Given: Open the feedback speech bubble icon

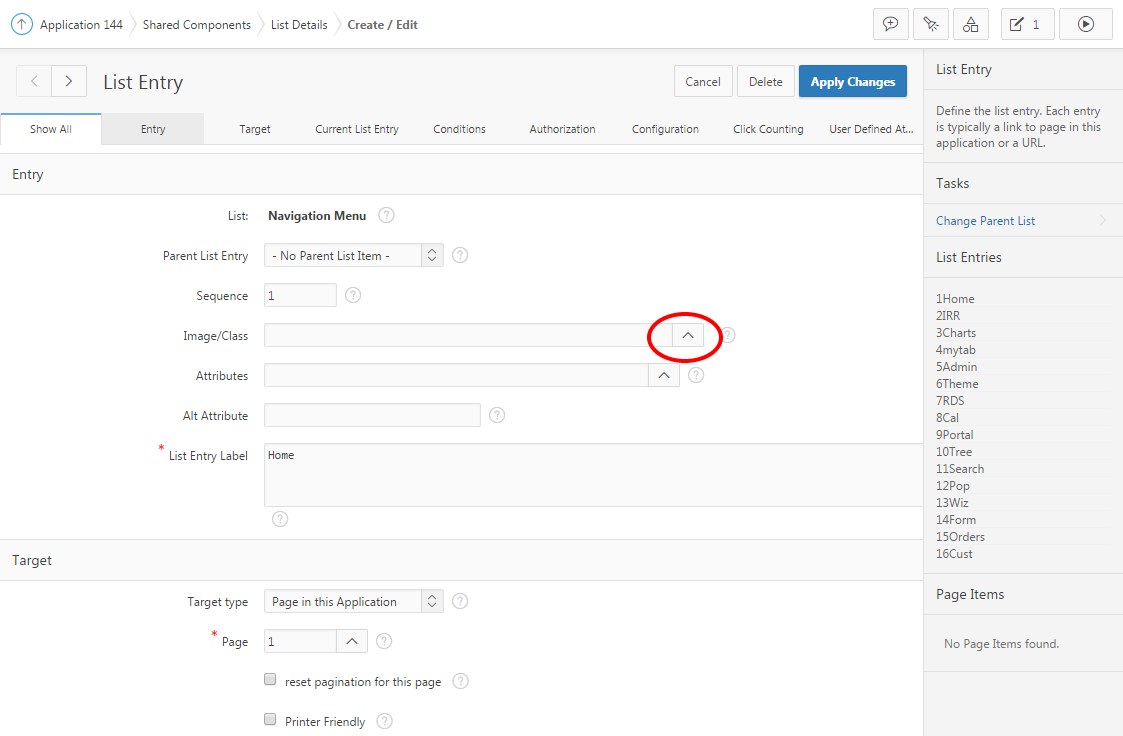Looking at the screenshot, I should 890,24.
